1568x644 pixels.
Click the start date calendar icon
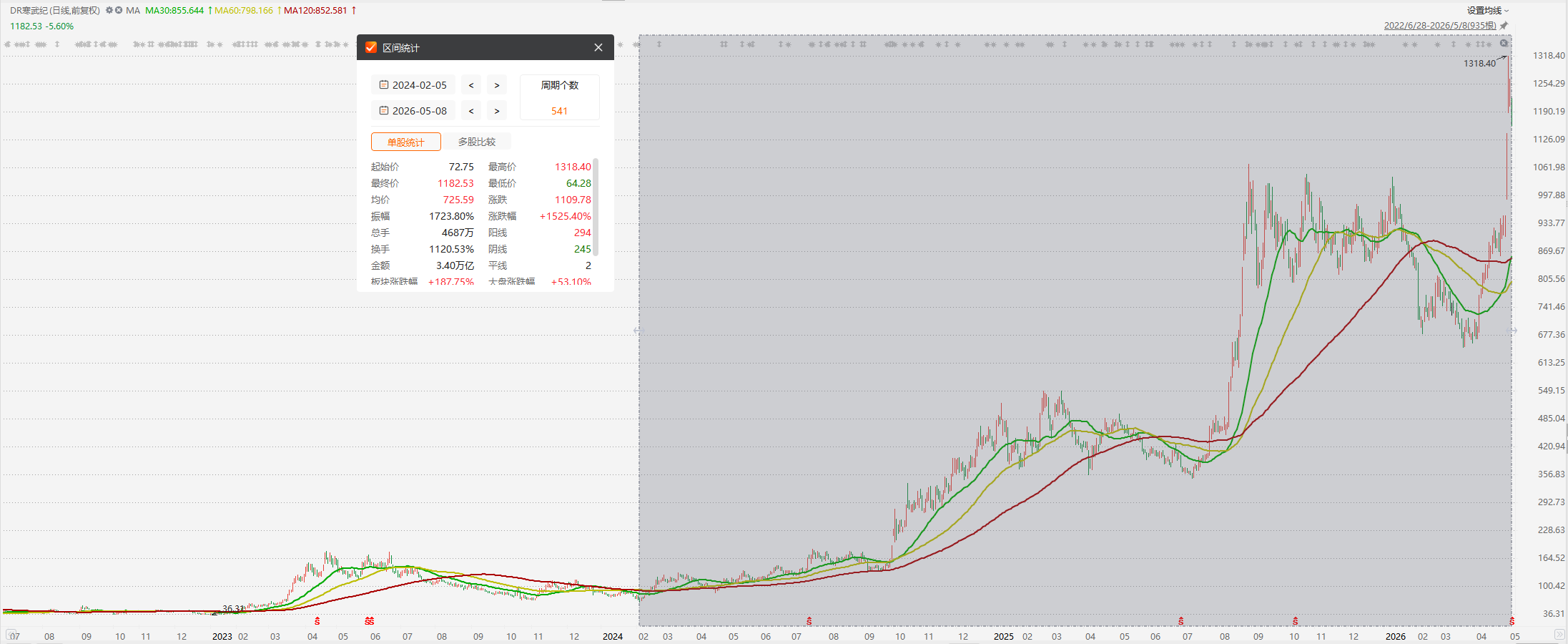(384, 85)
